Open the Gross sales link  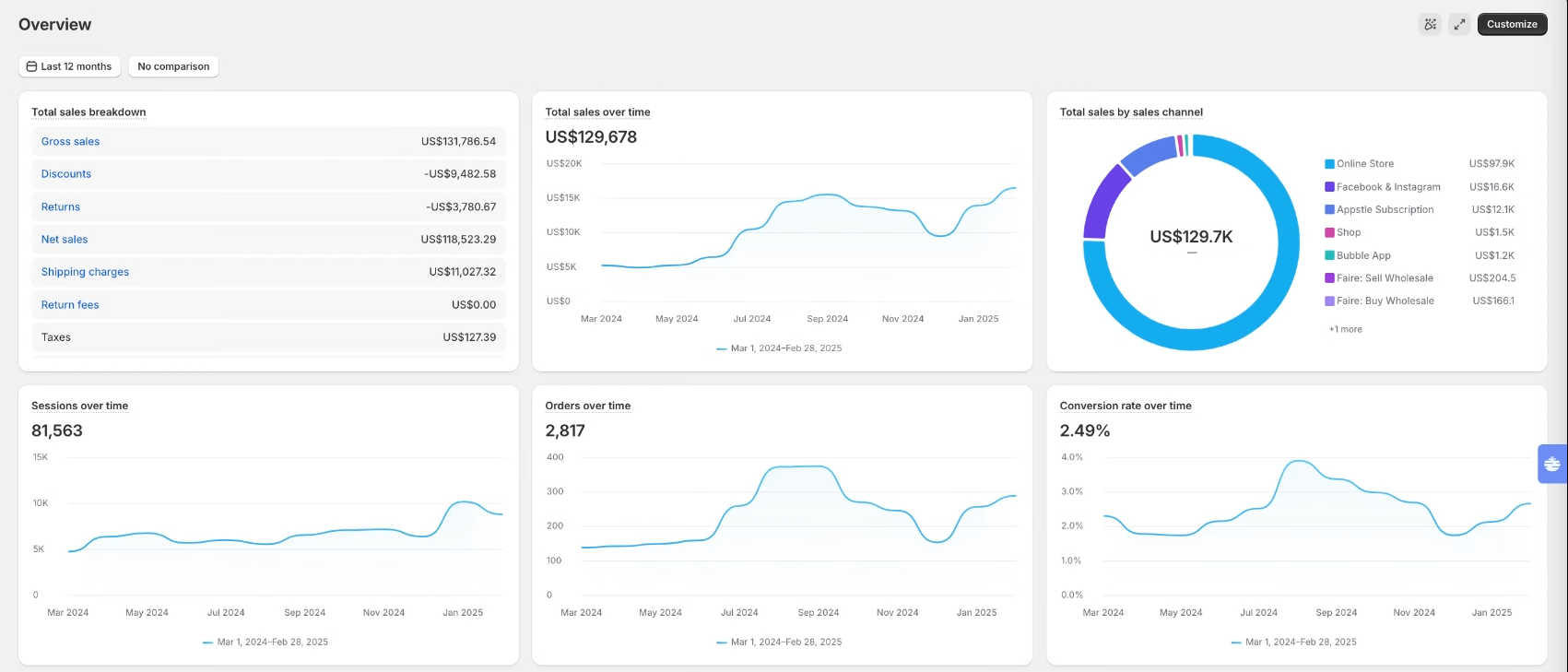click(70, 141)
